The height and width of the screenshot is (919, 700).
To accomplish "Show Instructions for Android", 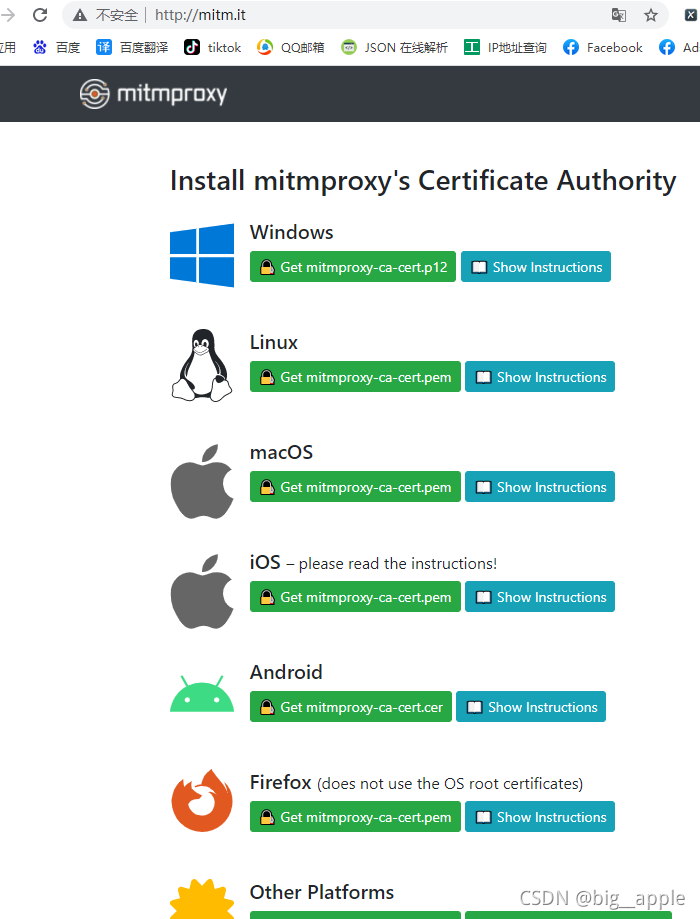I will click(531, 707).
